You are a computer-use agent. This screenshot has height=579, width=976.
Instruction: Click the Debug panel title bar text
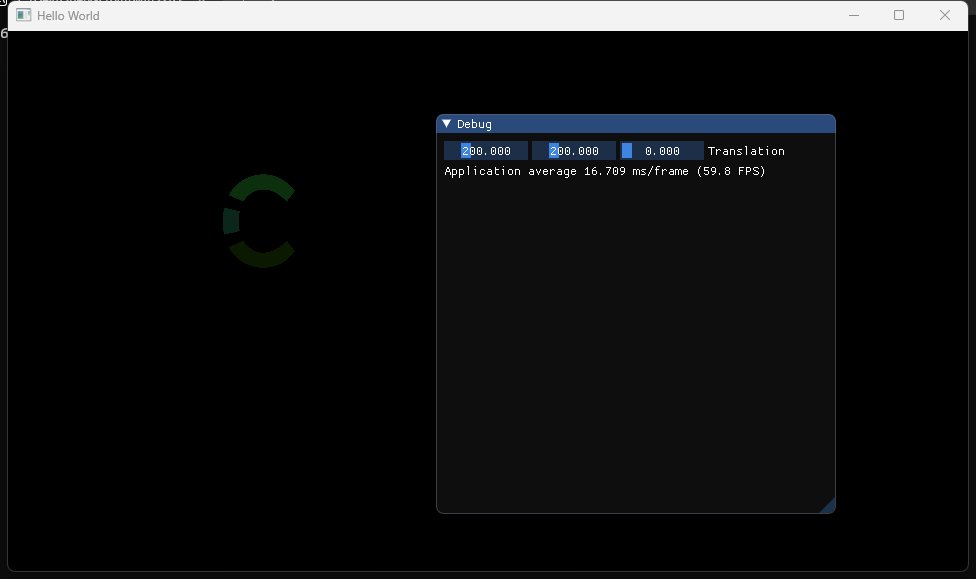coord(474,124)
